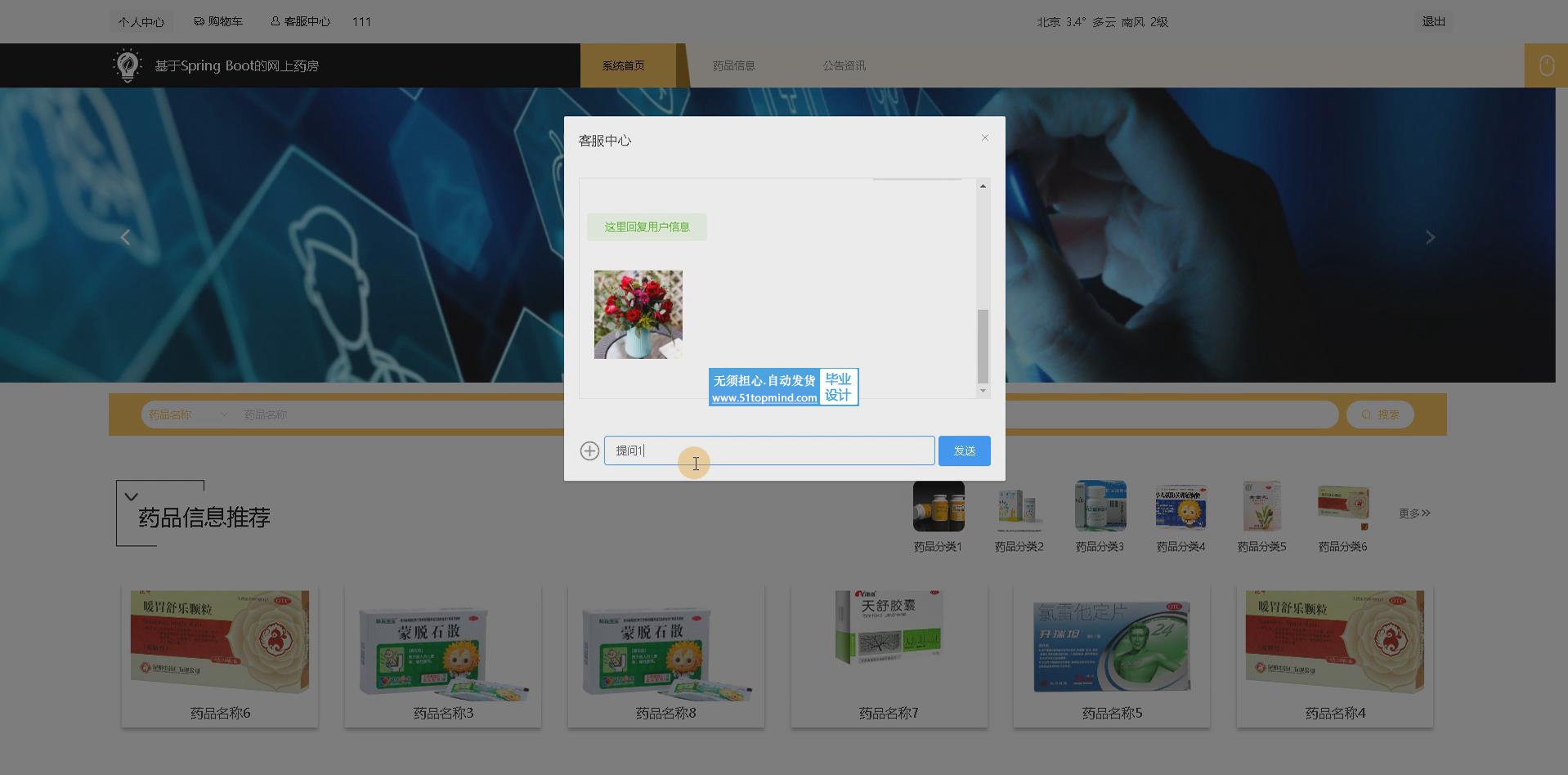The width and height of the screenshot is (1568, 775).
Task: Click the username 111
Action: (361, 22)
